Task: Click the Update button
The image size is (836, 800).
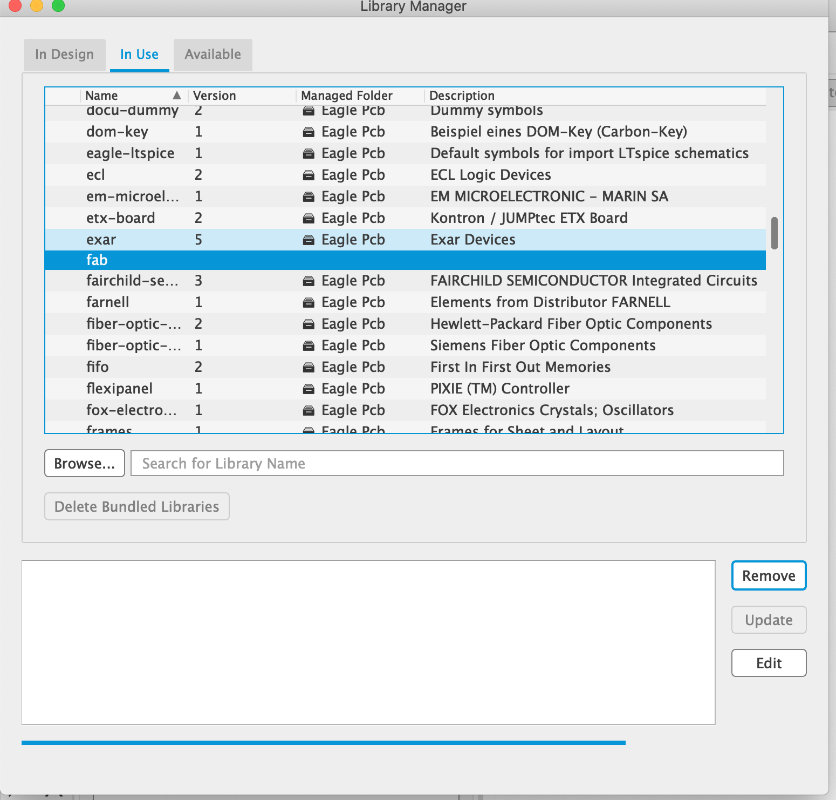Action: click(x=768, y=620)
